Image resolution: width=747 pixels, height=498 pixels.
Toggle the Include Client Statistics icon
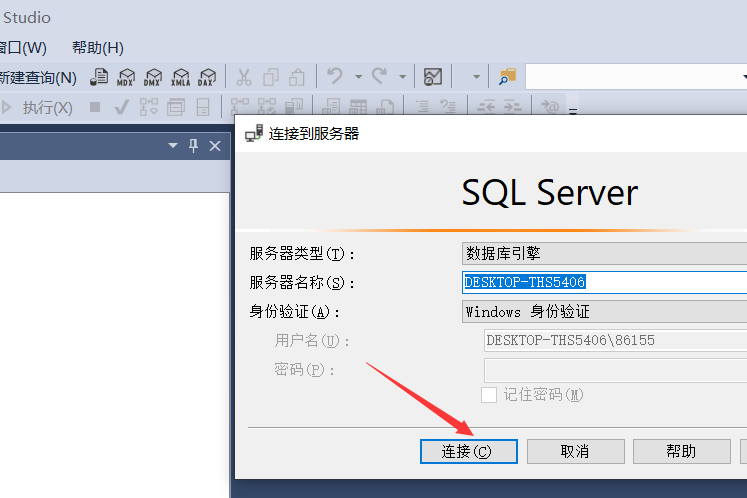294,107
